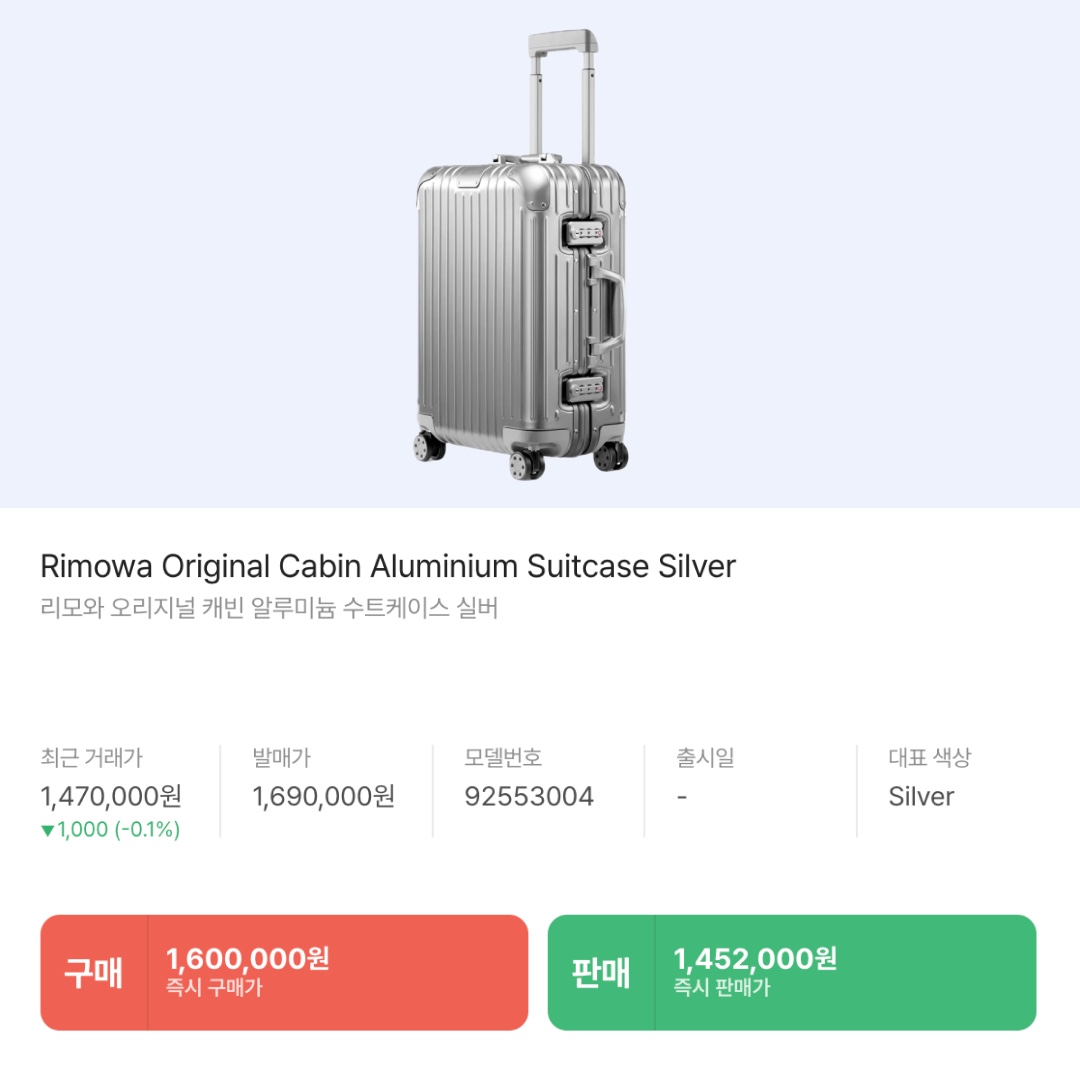Click the 발매가 retail price 1,690,000원
This screenshot has width=1080, height=1080.
324,797
